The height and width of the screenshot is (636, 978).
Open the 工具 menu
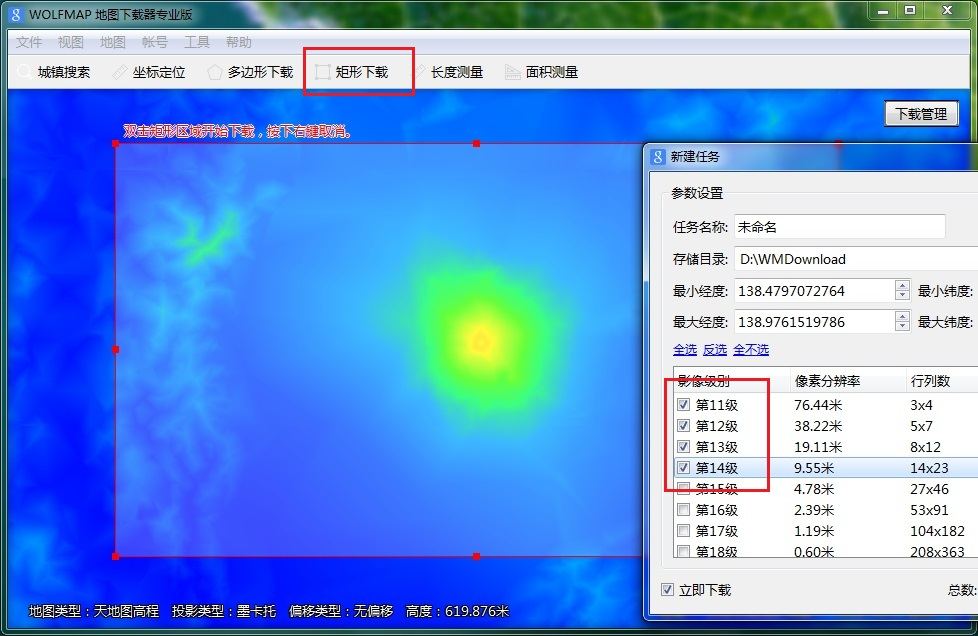[x=197, y=42]
